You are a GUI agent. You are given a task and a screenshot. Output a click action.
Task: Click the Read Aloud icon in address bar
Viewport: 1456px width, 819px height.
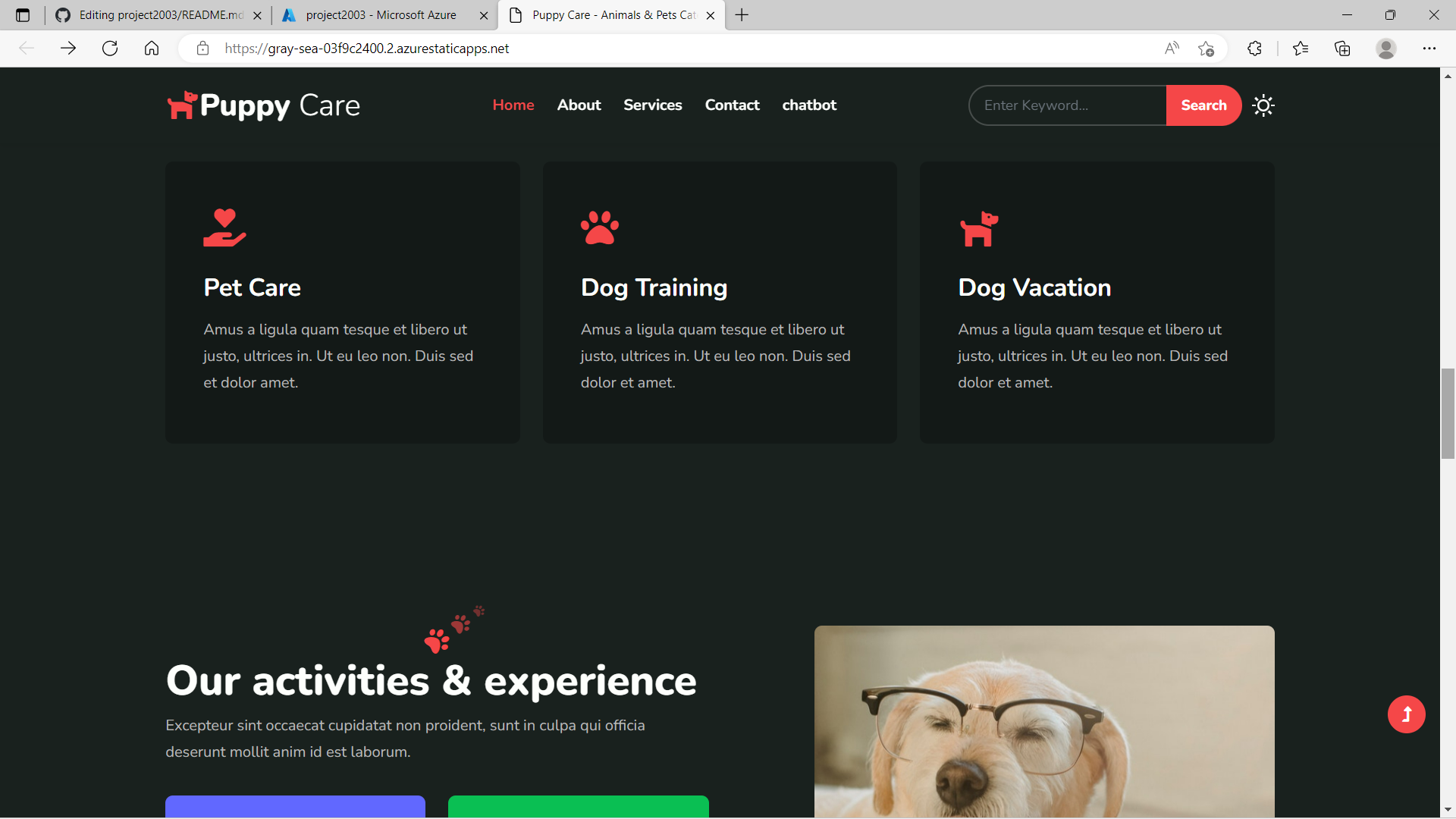click(1172, 48)
